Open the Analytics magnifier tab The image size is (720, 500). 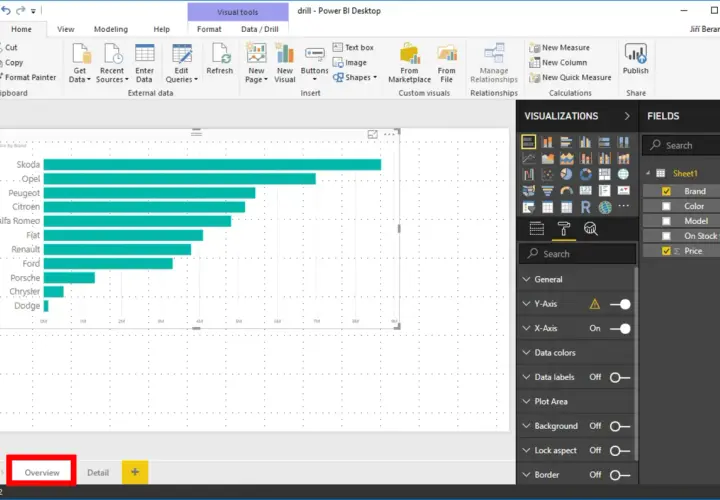click(591, 228)
